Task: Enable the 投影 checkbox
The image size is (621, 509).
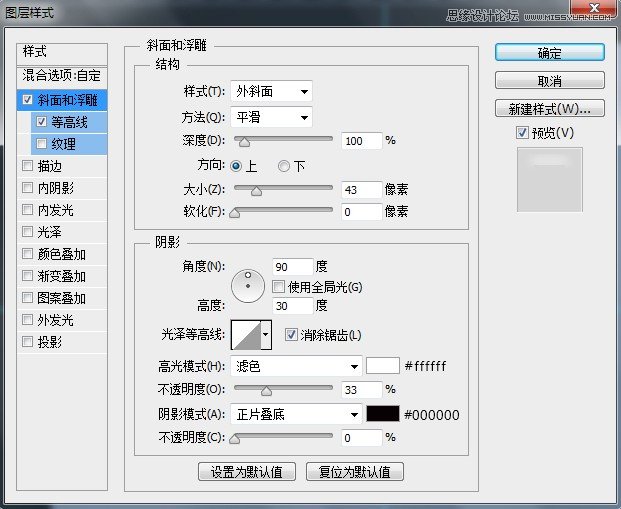Action: (27, 341)
